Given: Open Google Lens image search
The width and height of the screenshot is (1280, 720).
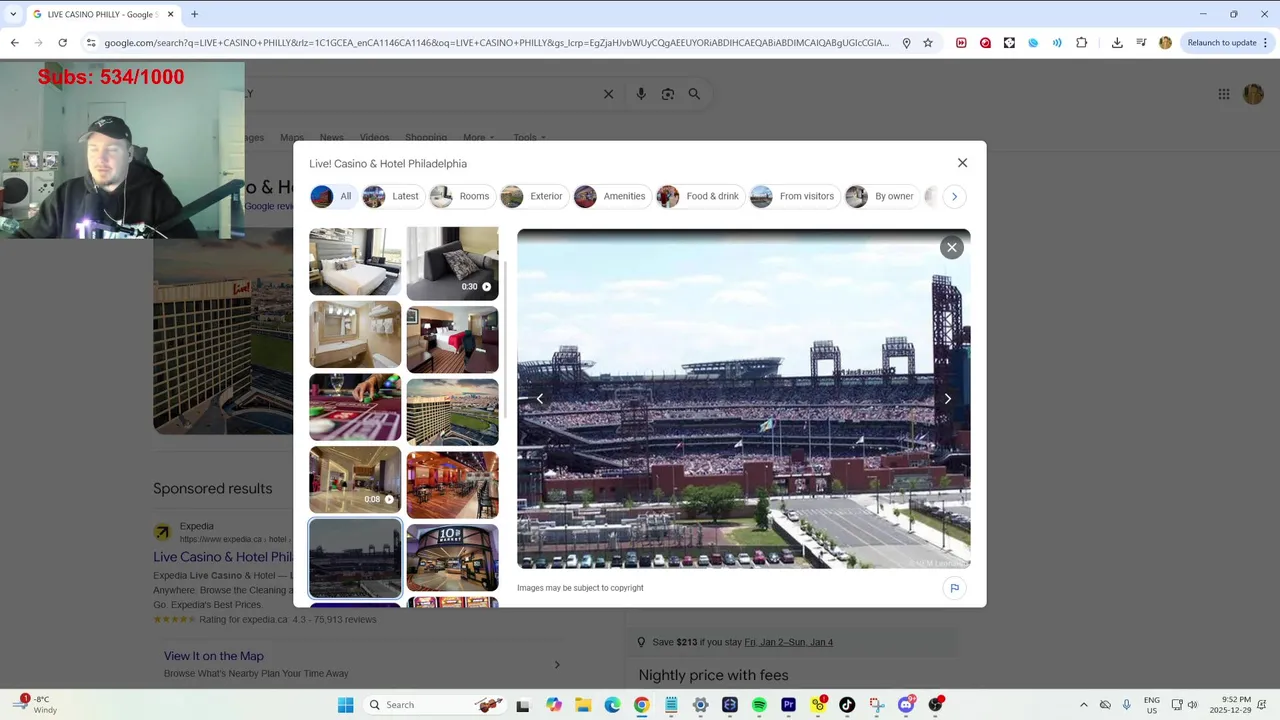Looking at the screenshot, I should 668,94.
